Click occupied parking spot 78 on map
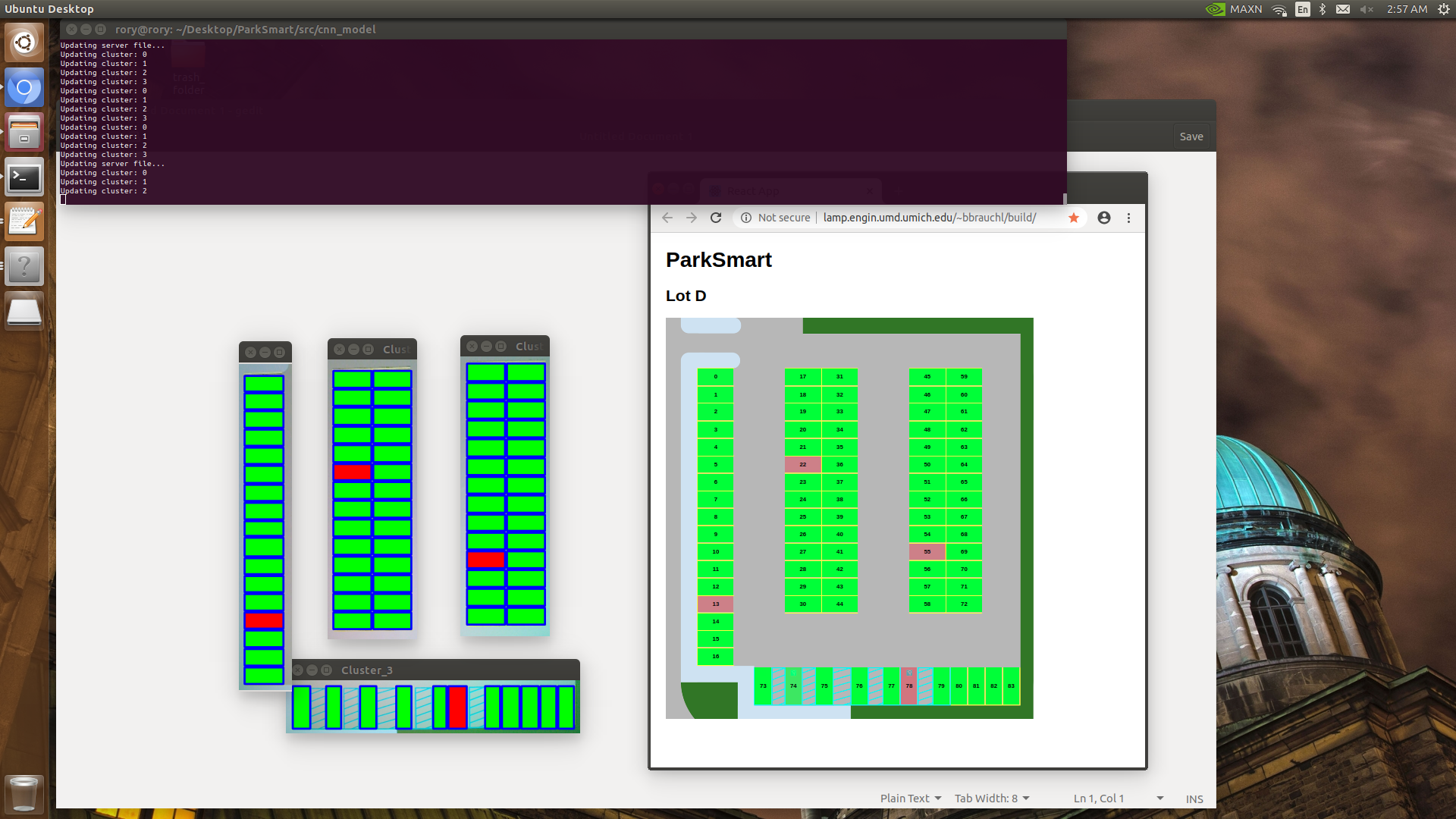The image size is (1456, 819). 908,686
